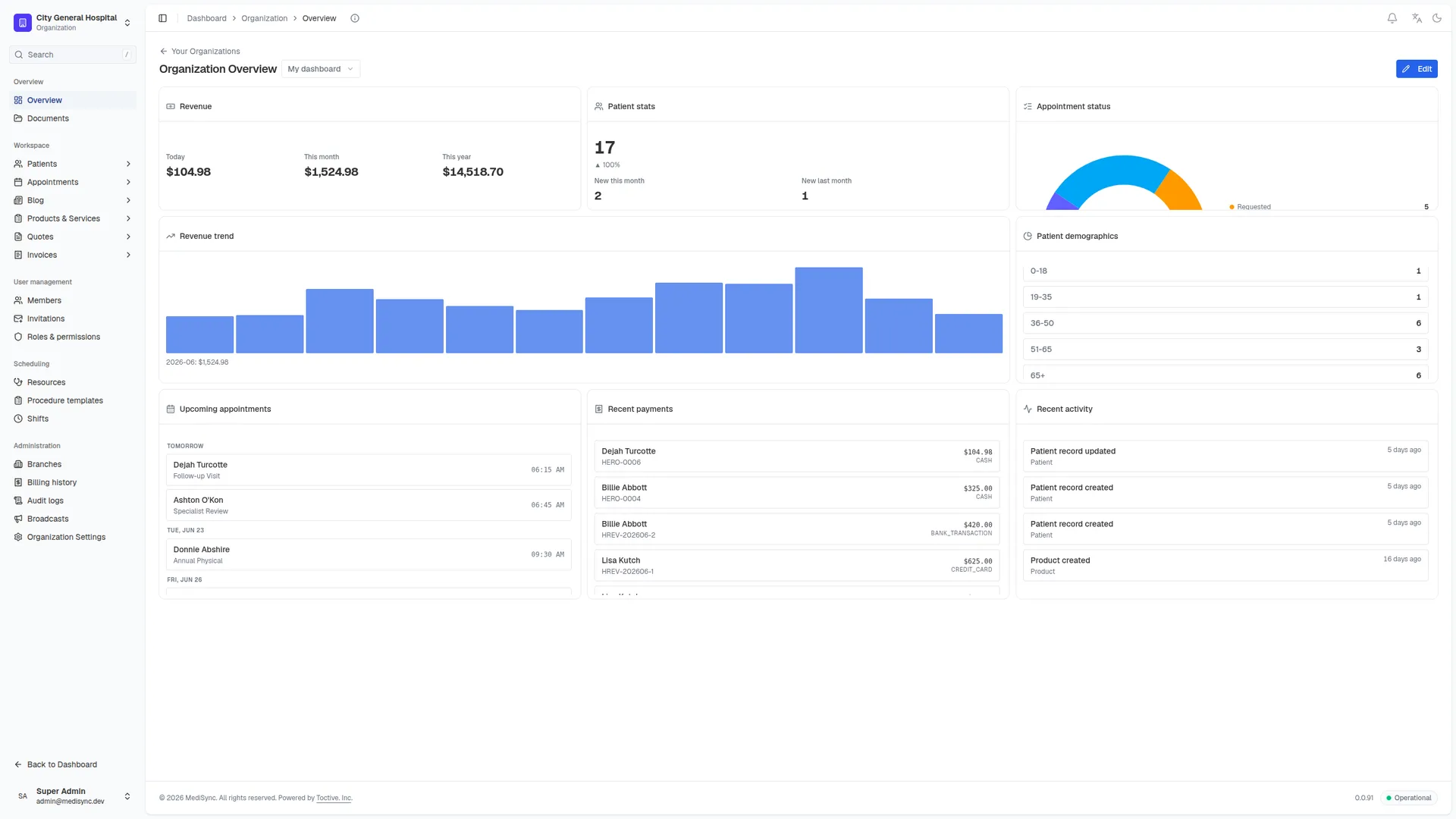Screen dimensions: 1456x819
Task: Open the language translation icon
Action: pyautogui.click(x=1417, y=18)
